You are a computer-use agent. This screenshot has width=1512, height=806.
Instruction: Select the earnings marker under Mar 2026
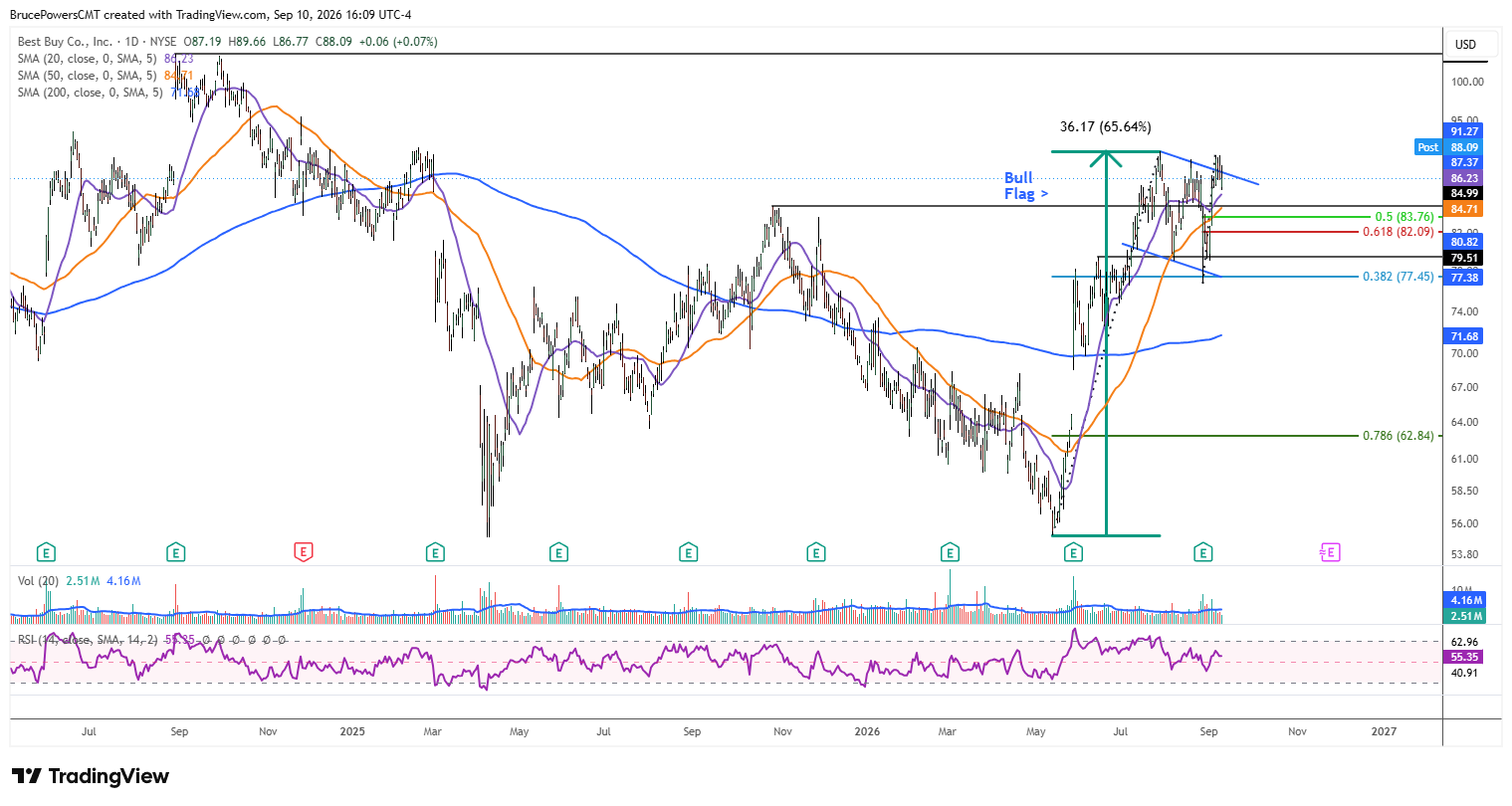point(950,551)
